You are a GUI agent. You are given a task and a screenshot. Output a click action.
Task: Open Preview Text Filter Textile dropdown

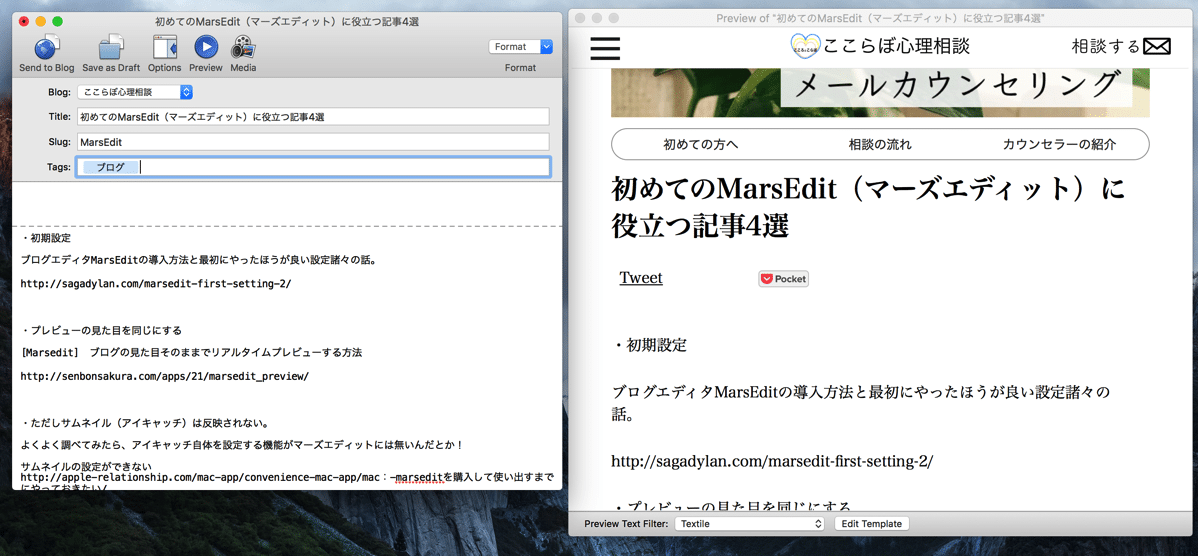click(x=750, y=524)
